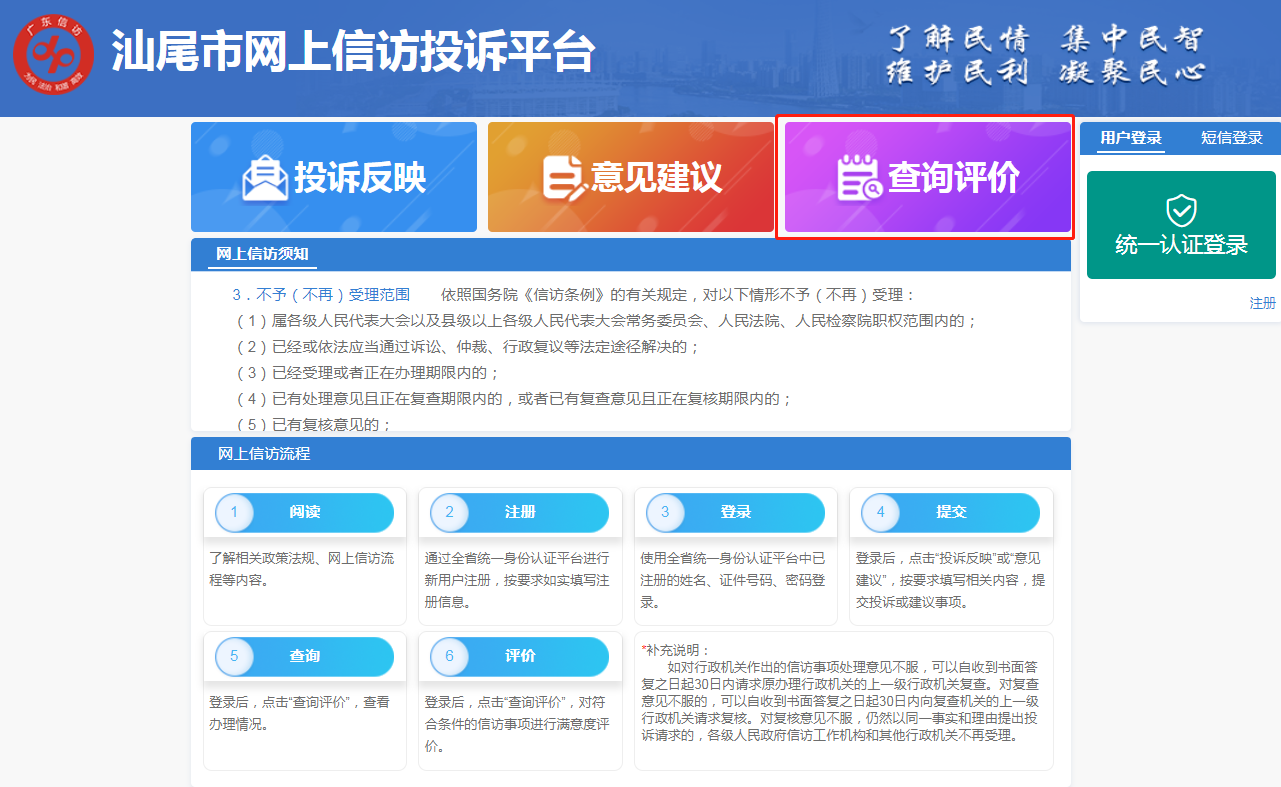Switch to the 短信登录 tab

click(x=1231, y=138)
